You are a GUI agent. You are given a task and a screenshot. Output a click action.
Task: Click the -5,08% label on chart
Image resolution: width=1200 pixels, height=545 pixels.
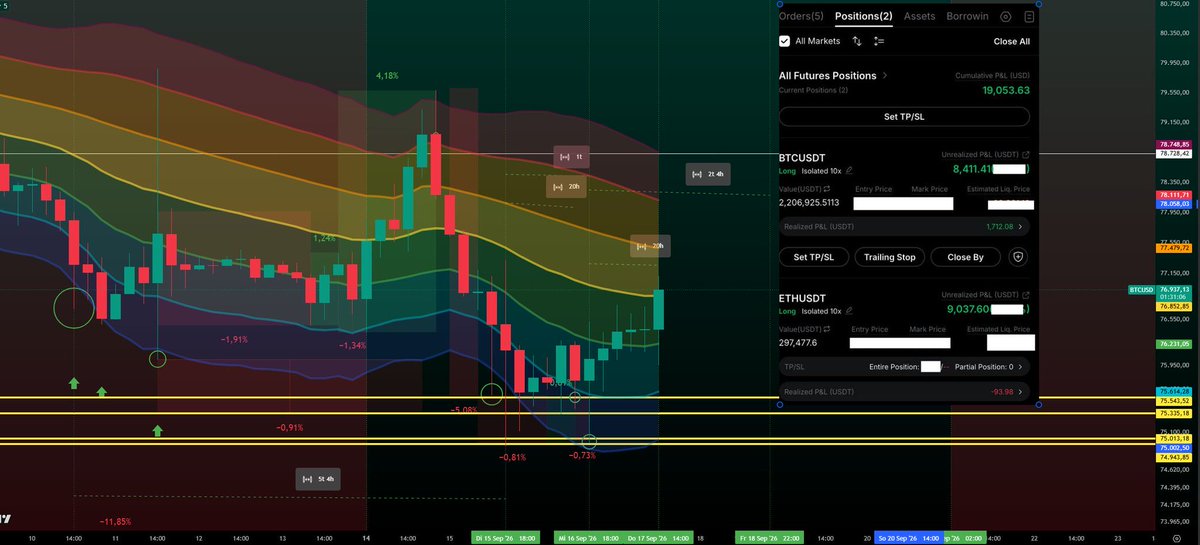click(x=464, y=410)
